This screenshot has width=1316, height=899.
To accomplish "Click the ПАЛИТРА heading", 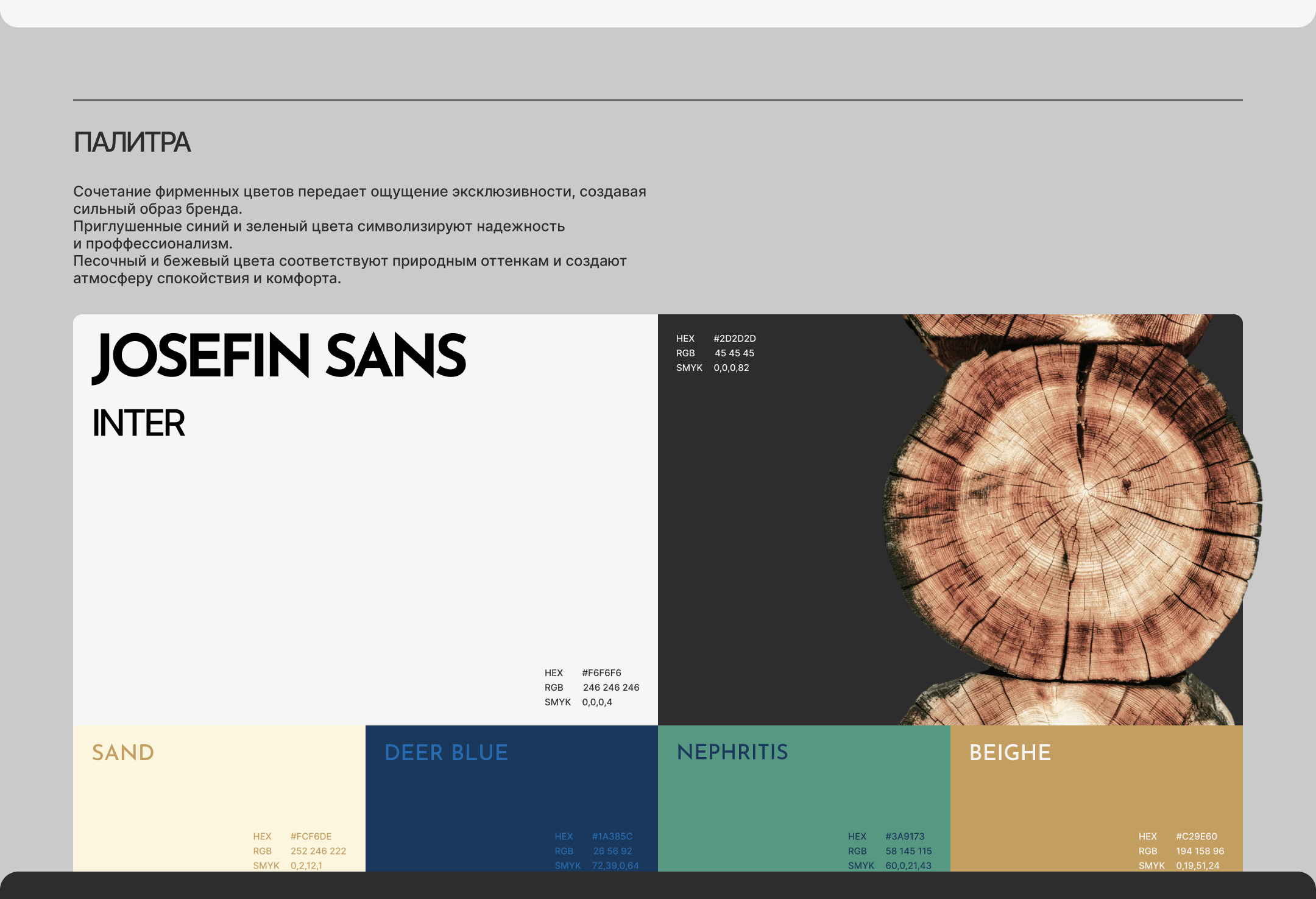I will point(132,143).
